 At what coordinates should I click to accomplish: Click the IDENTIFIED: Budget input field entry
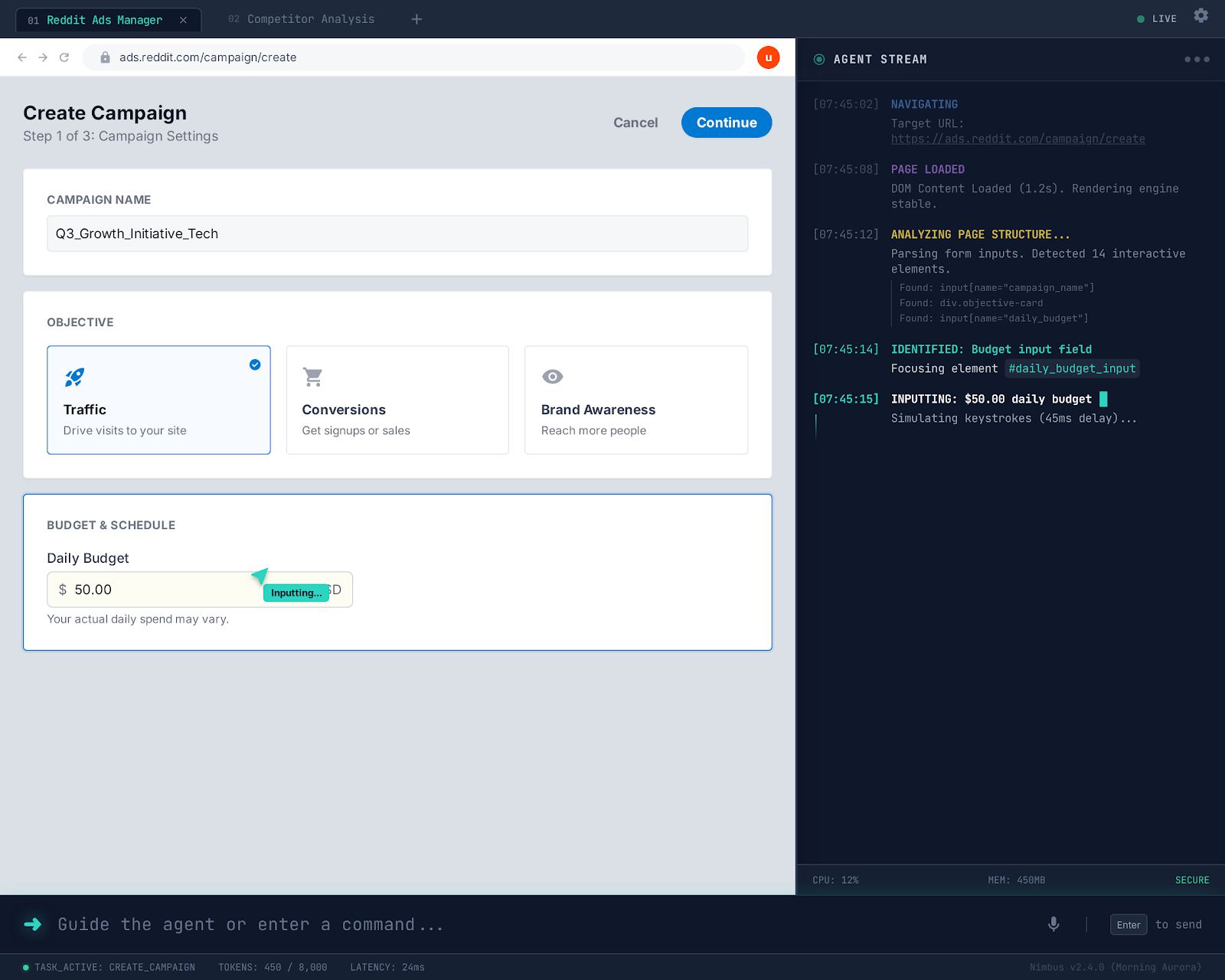(x=991, y=349)
